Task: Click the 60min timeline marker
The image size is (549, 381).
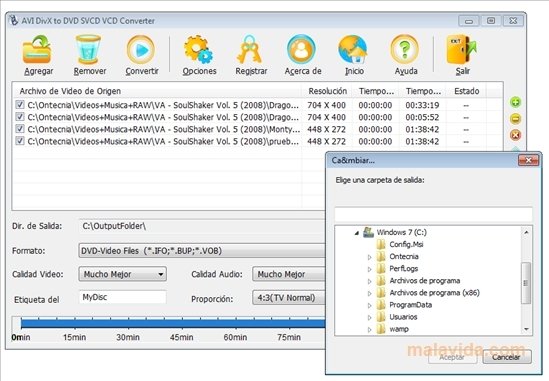Action: point(235,337)
